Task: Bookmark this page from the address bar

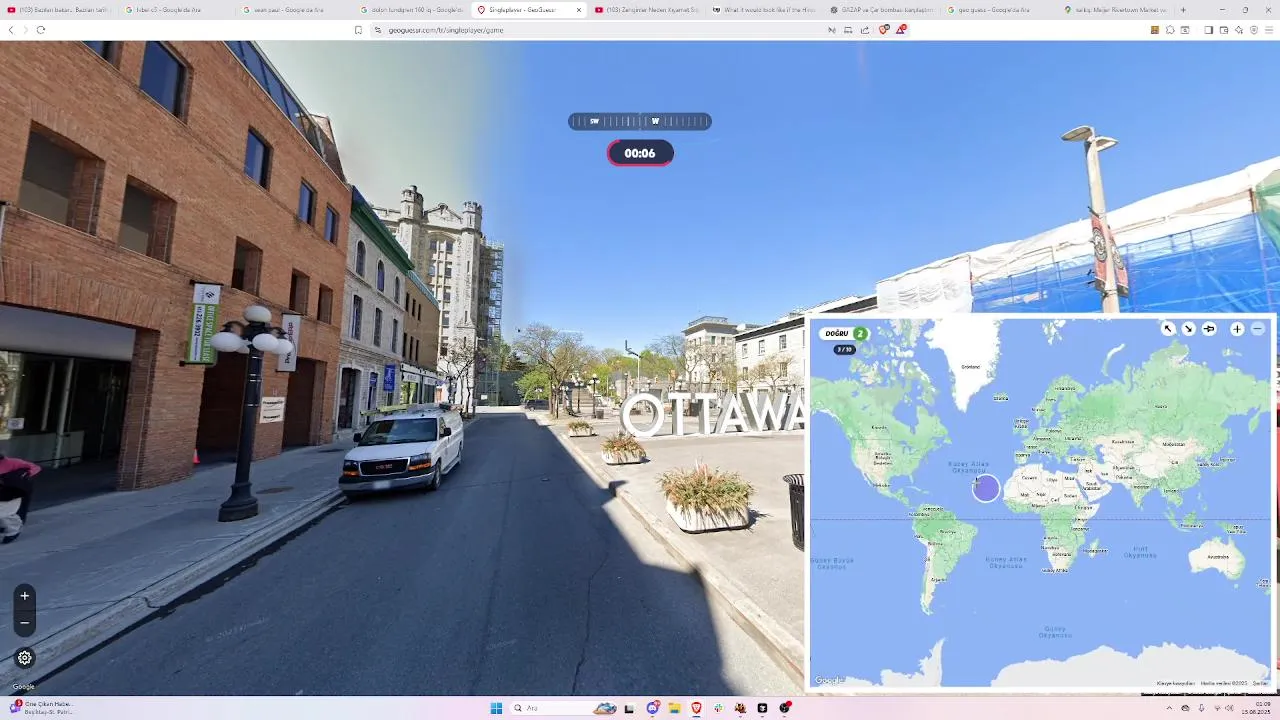Action: coord(358,30)
